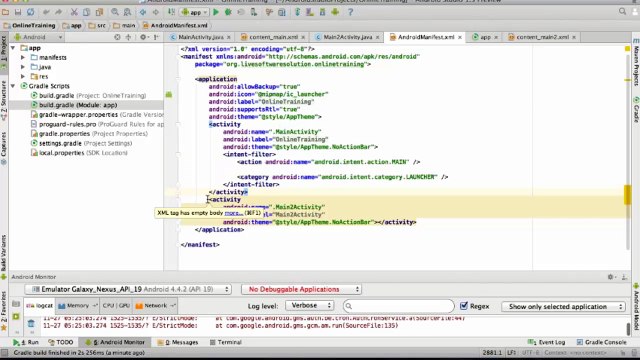Click the Open folder toolbar icon

click(5, 12)
